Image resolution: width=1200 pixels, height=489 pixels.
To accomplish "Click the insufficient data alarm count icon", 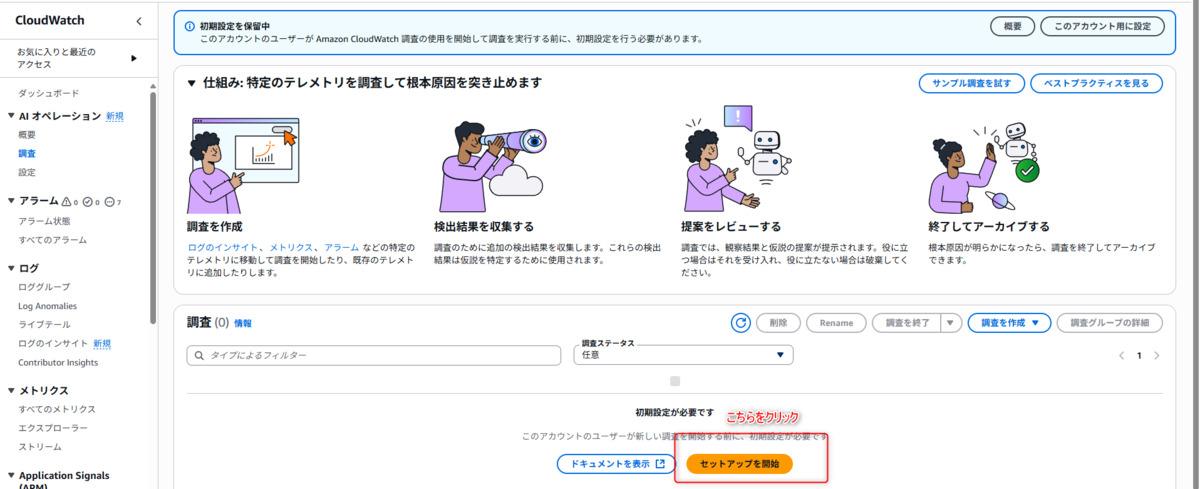I will coord(112,202).
